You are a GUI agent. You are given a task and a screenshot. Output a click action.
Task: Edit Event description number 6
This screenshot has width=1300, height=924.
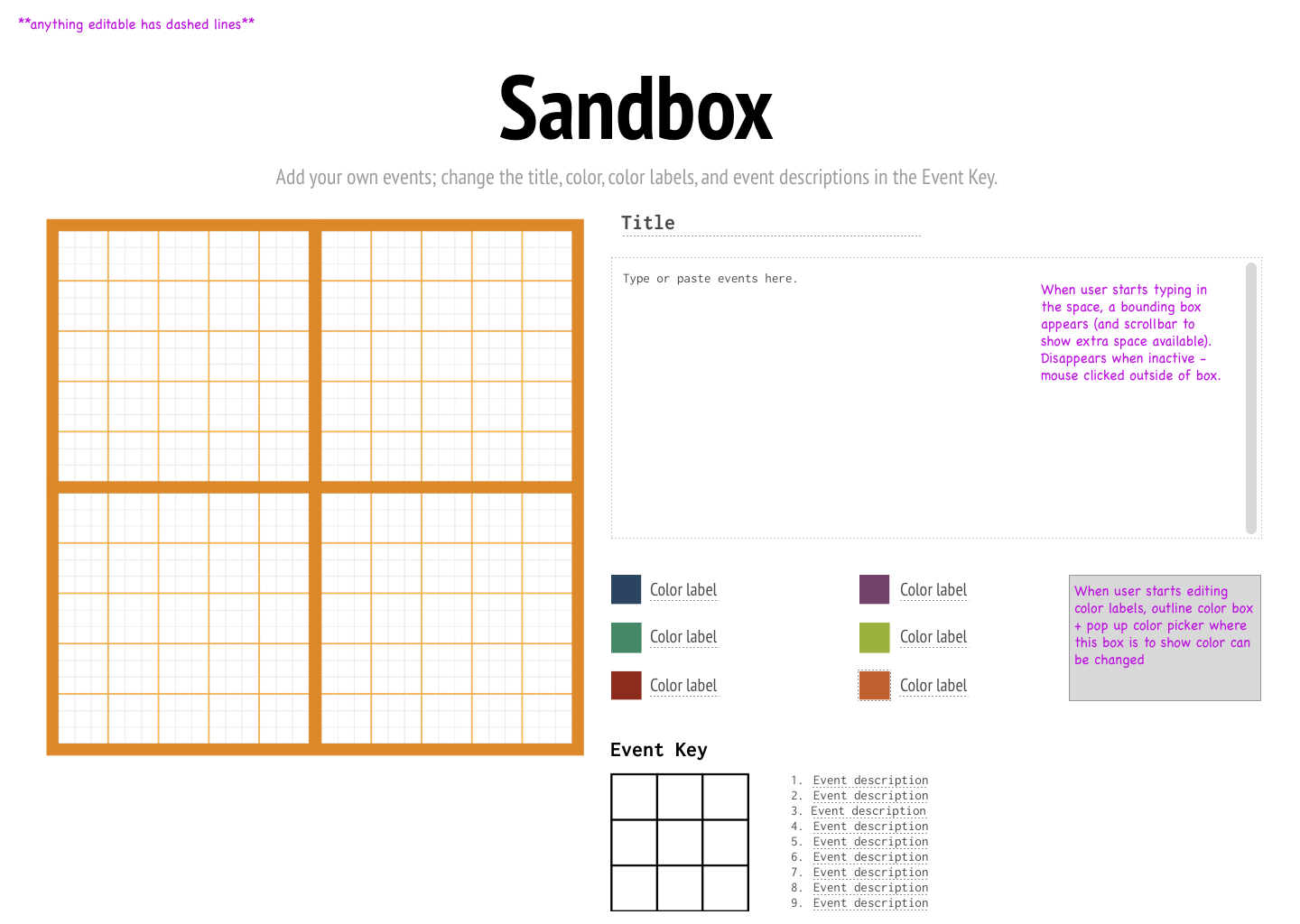point(870,857)
